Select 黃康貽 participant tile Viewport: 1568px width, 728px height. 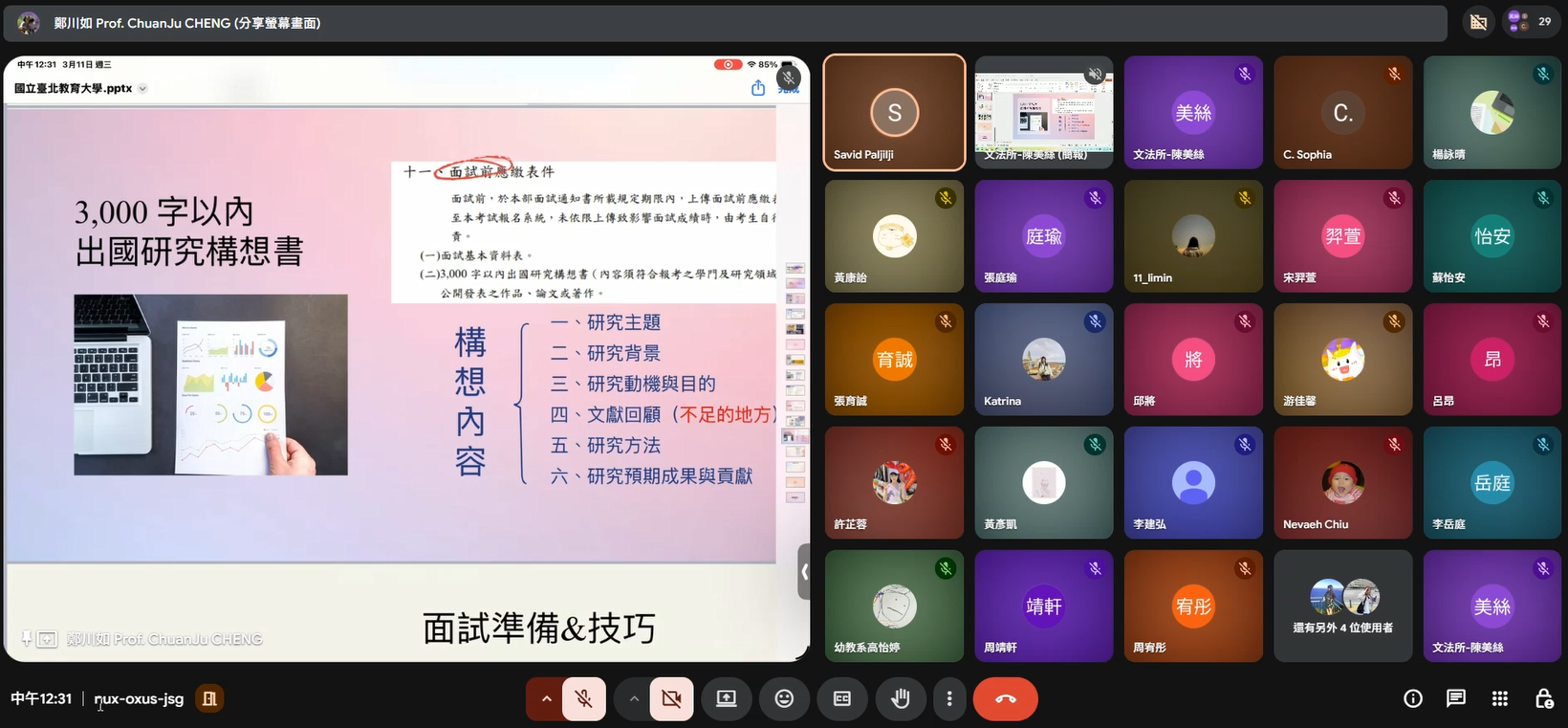click(x=894, y=235)
